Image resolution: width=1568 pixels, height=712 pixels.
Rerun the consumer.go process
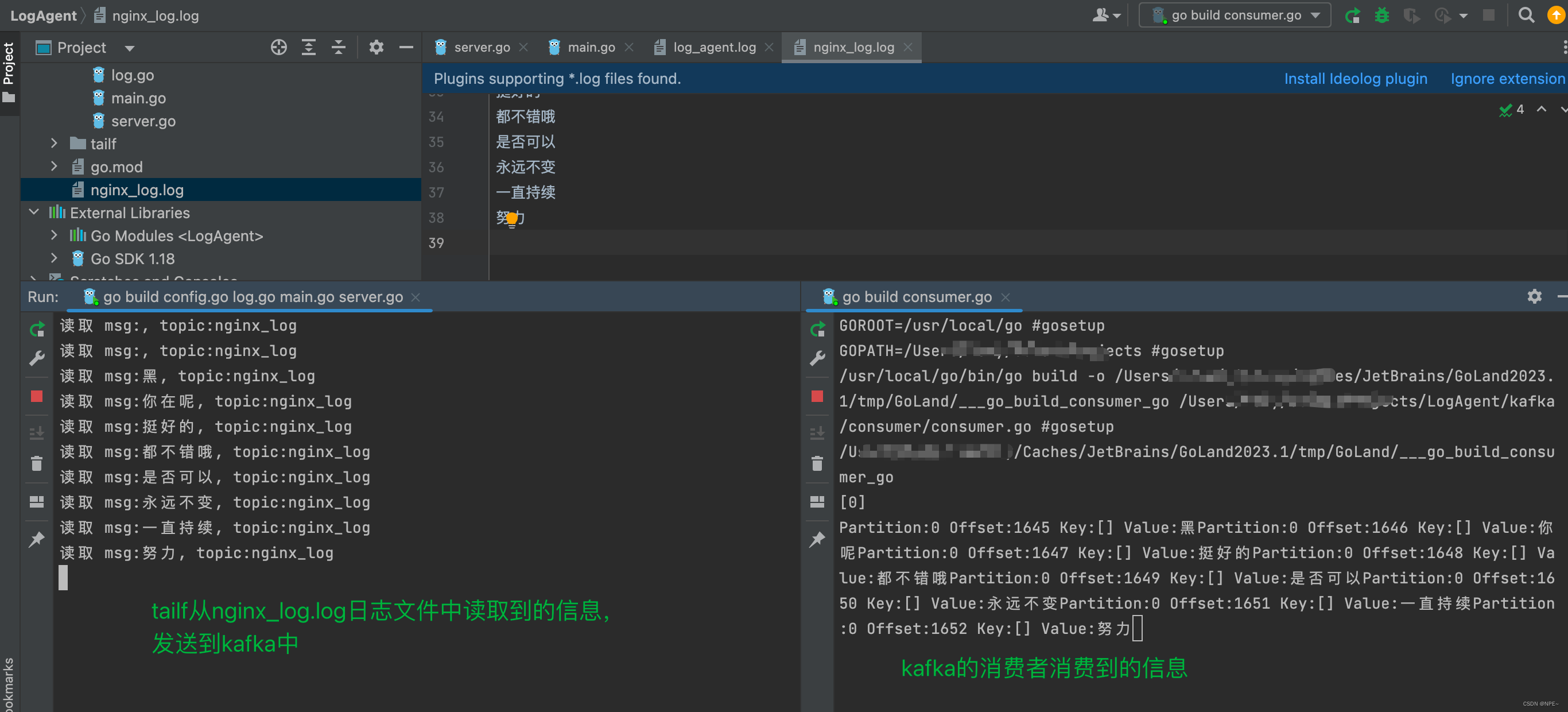point(817,329)
